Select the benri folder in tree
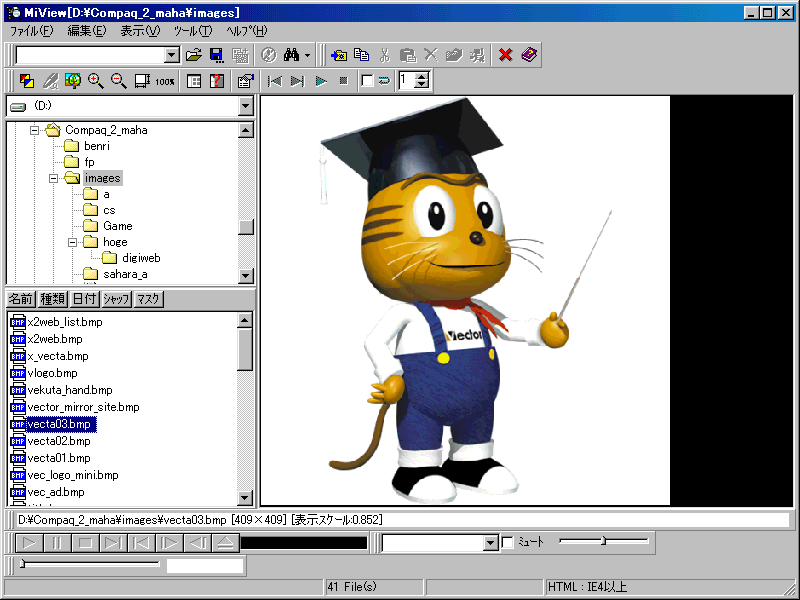Viewport: 800px width, 600px height. (96, 146)
